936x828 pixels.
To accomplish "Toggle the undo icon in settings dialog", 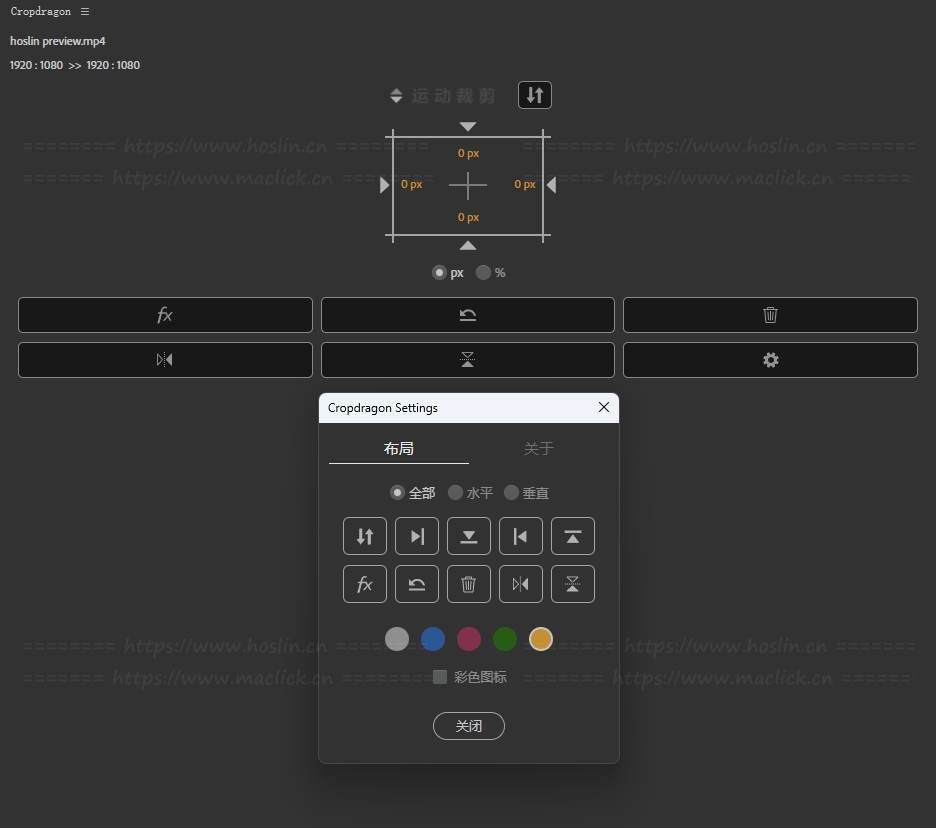I will click(417, 584).
